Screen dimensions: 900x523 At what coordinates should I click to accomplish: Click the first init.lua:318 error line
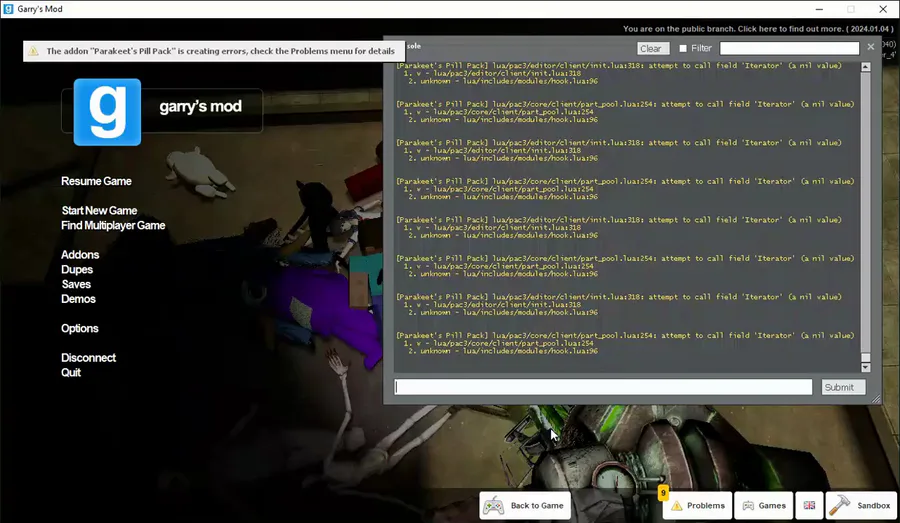619,66
